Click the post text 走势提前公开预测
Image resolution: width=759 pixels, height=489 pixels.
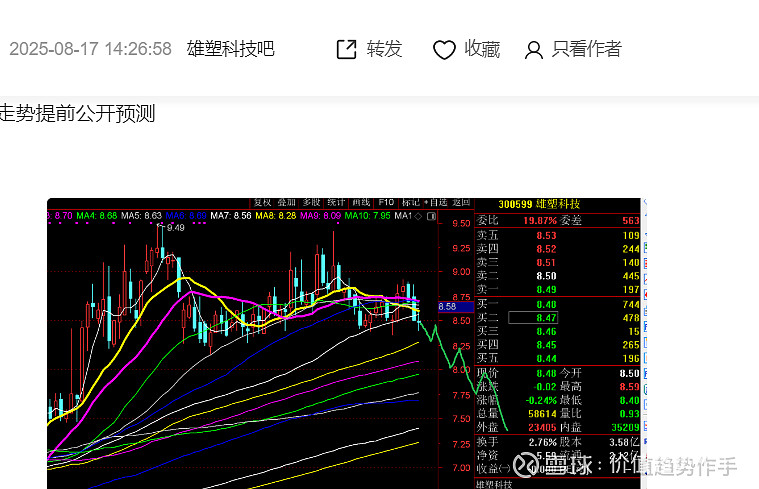click(77, 113)
